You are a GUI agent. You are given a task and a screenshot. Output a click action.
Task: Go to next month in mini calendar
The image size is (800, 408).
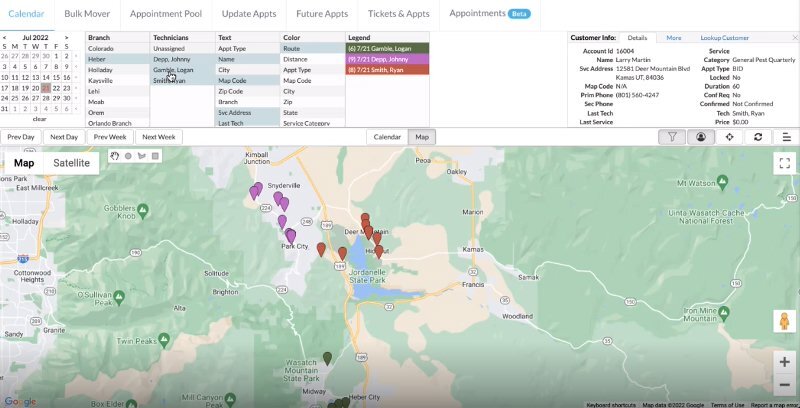(66, 38)
